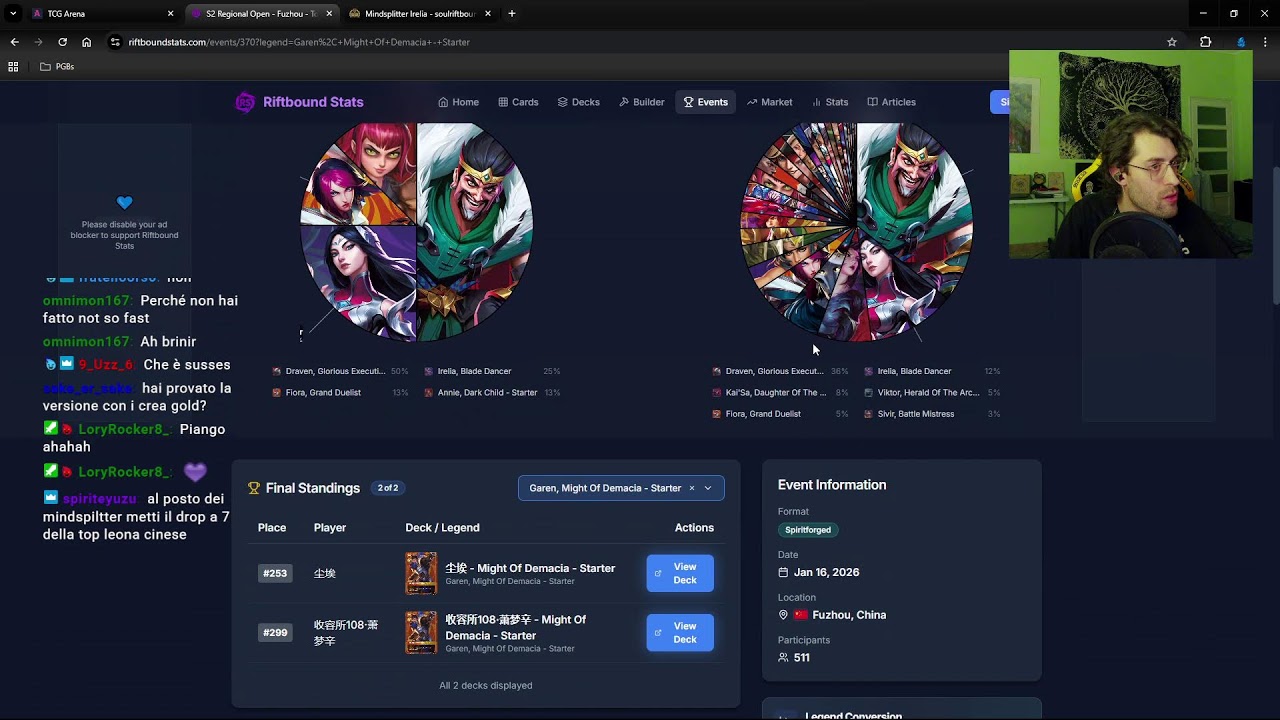Image resolution: width=1280 pixels, height=720 pixels.
Task: Click Fiora, Grand Duelist 5% legend entry
Action: (x=780, y=414)
